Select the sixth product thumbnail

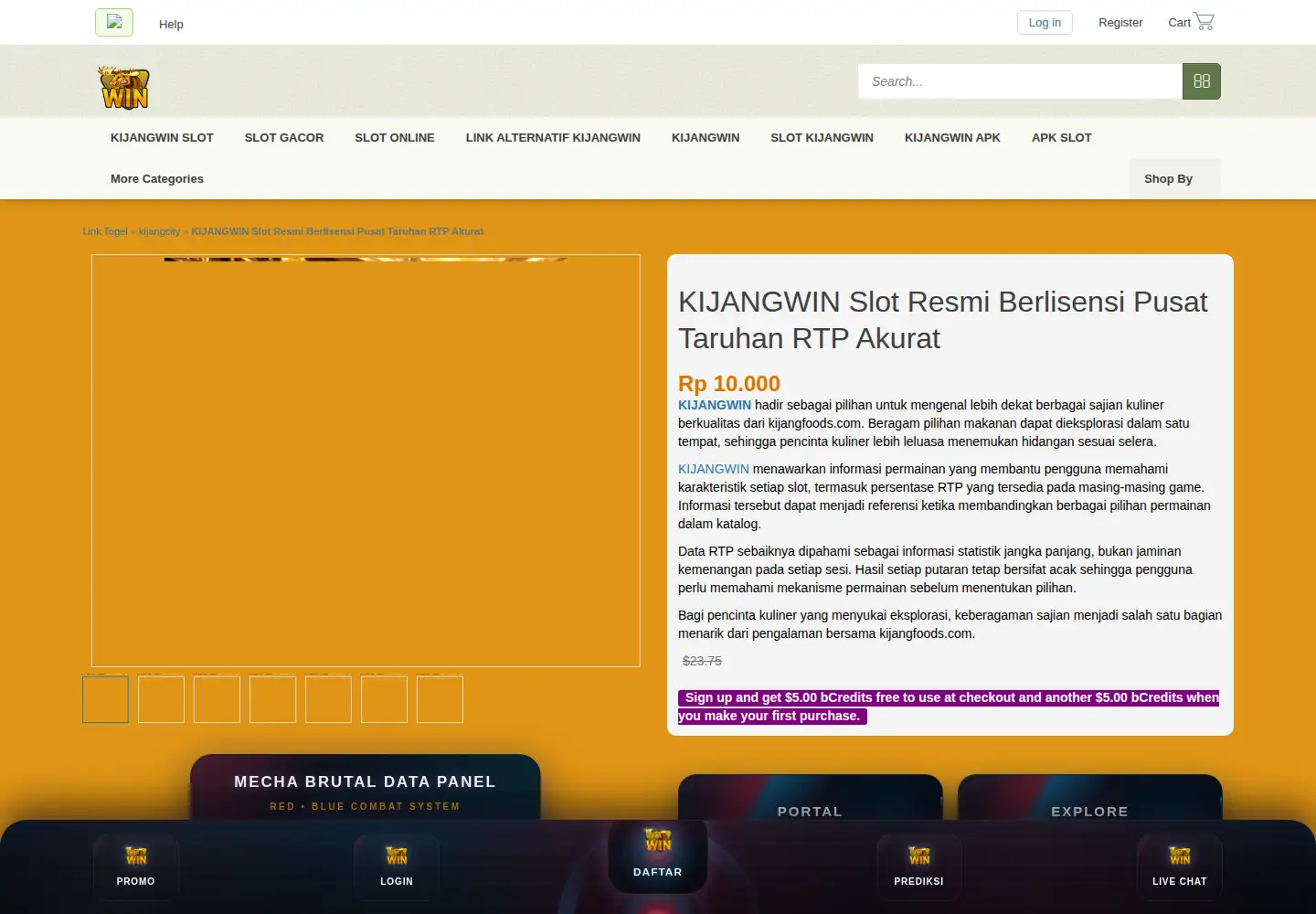click(x=384, y=699)
